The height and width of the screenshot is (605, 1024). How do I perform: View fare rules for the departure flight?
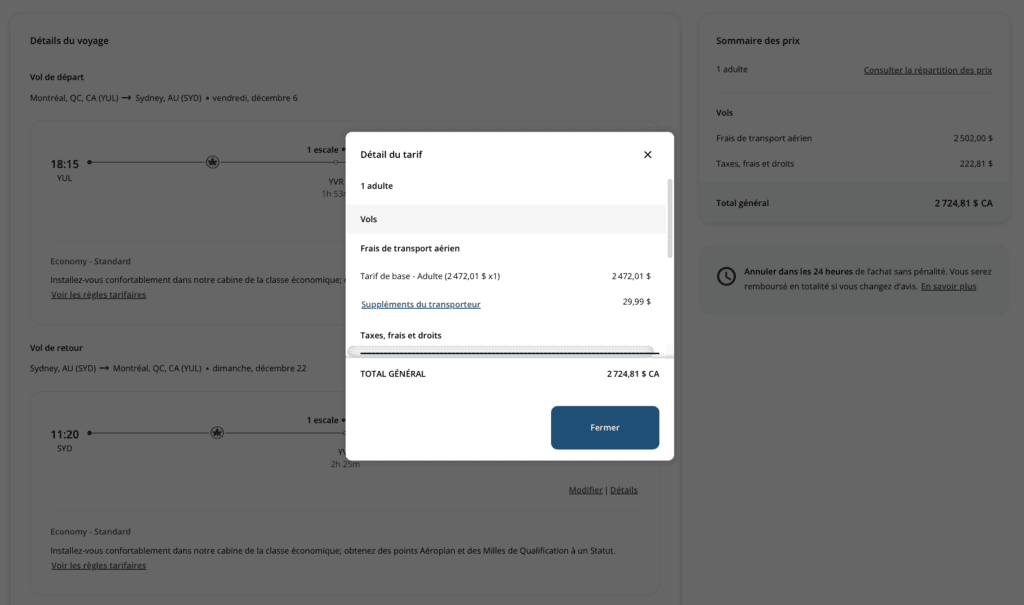(x=98, y=295)
